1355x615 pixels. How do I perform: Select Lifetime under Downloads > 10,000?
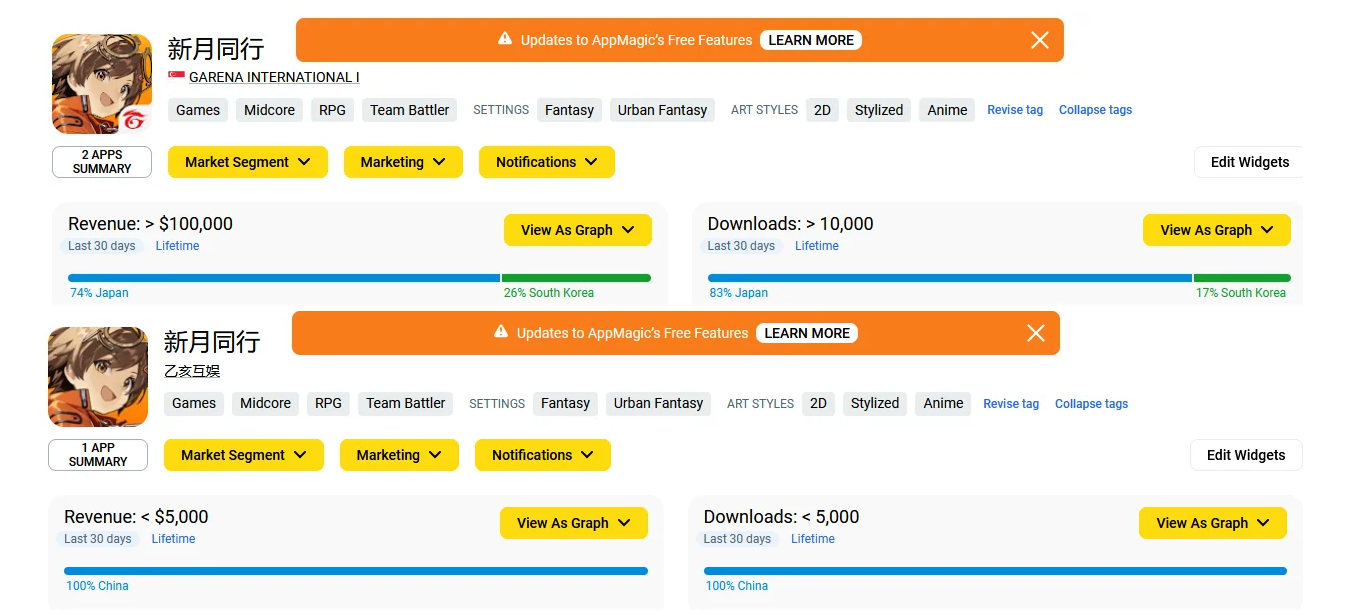click(817, 246)
